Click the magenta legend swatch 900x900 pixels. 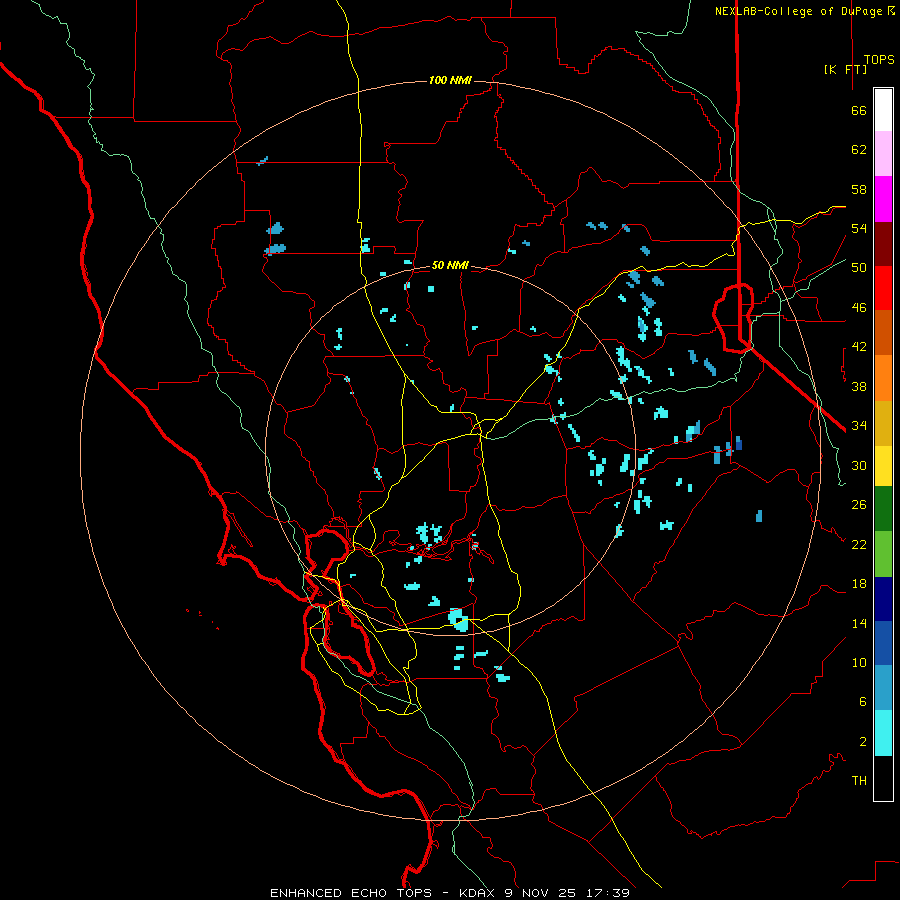pyautogui.click(x=883, y=199)
